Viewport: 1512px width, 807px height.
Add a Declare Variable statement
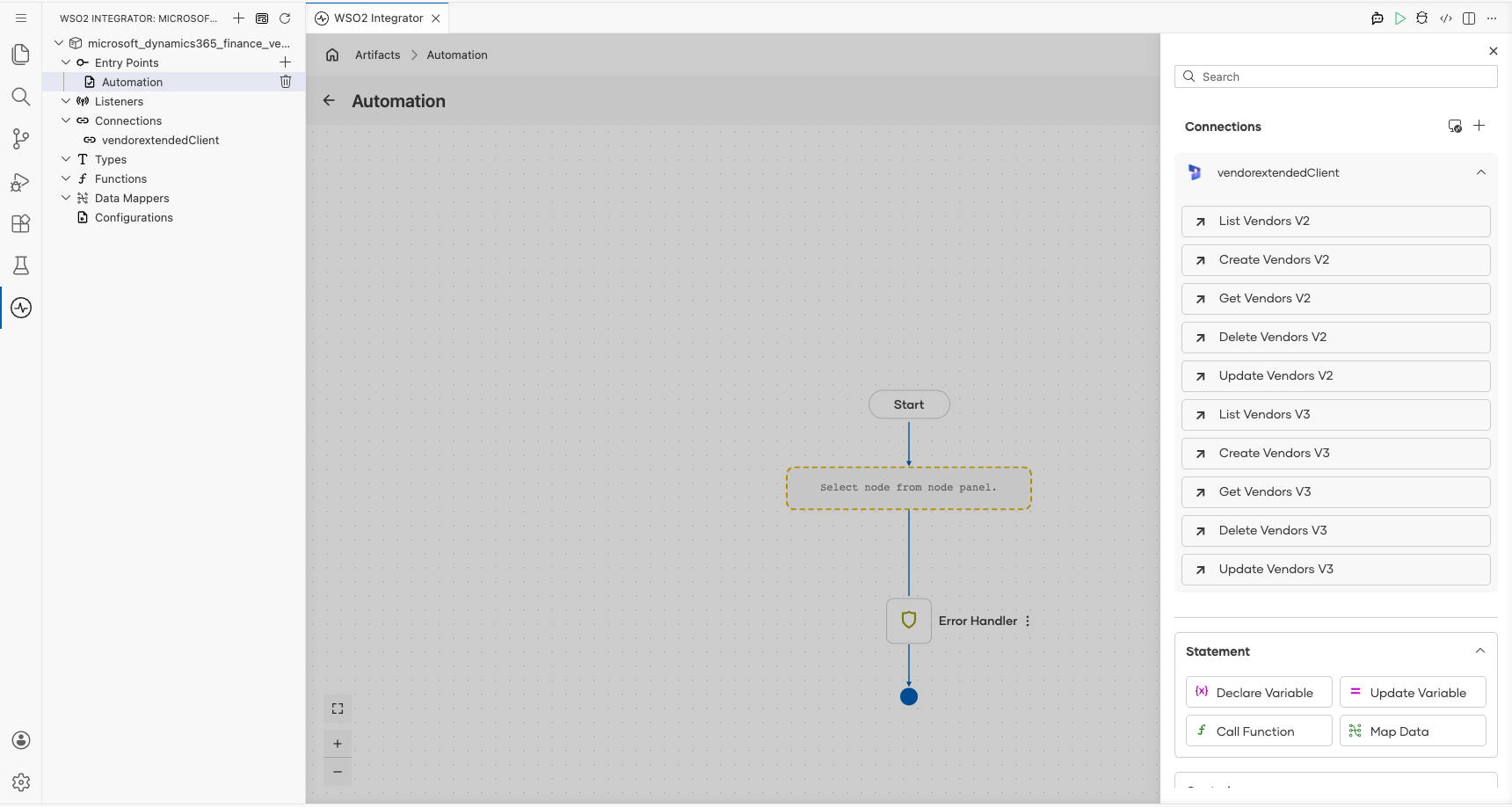point(1259,692)
